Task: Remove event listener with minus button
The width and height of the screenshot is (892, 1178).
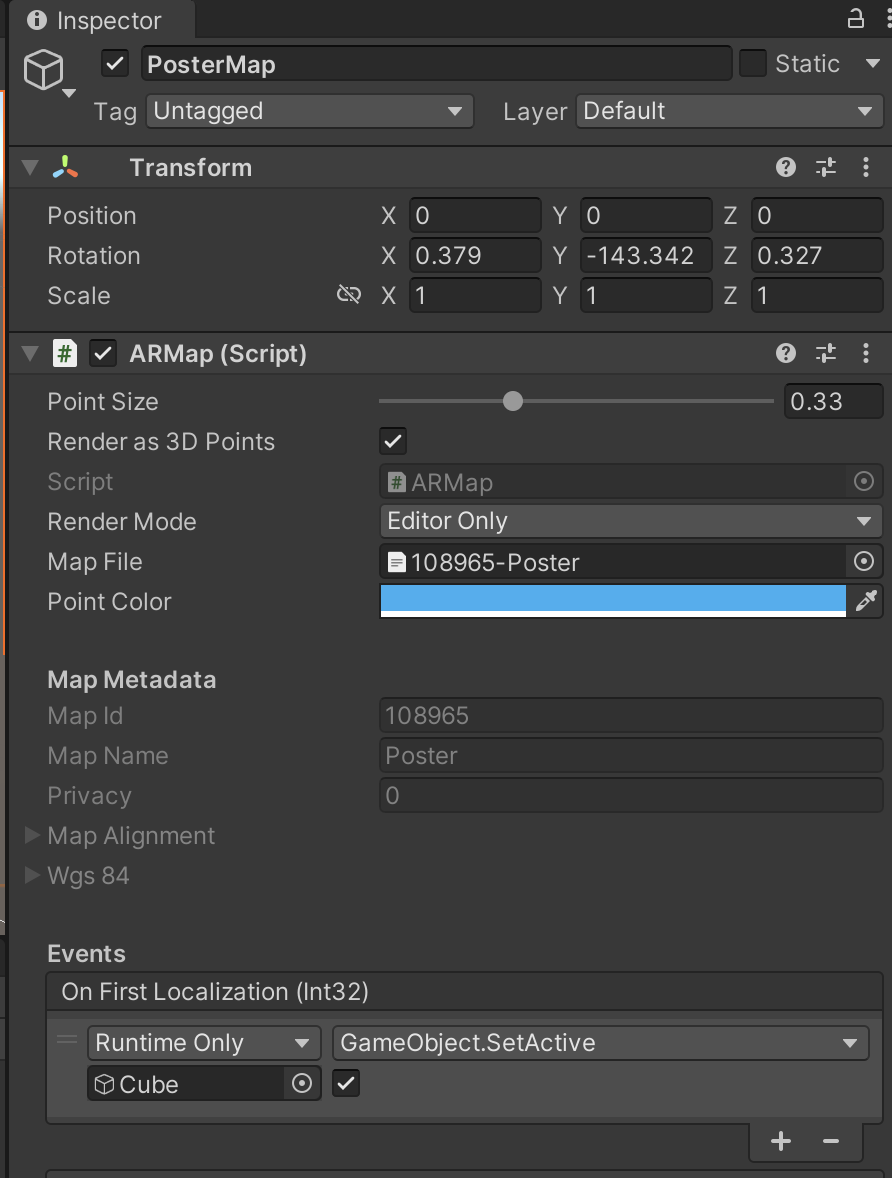Action: [x=830, y=1141]
